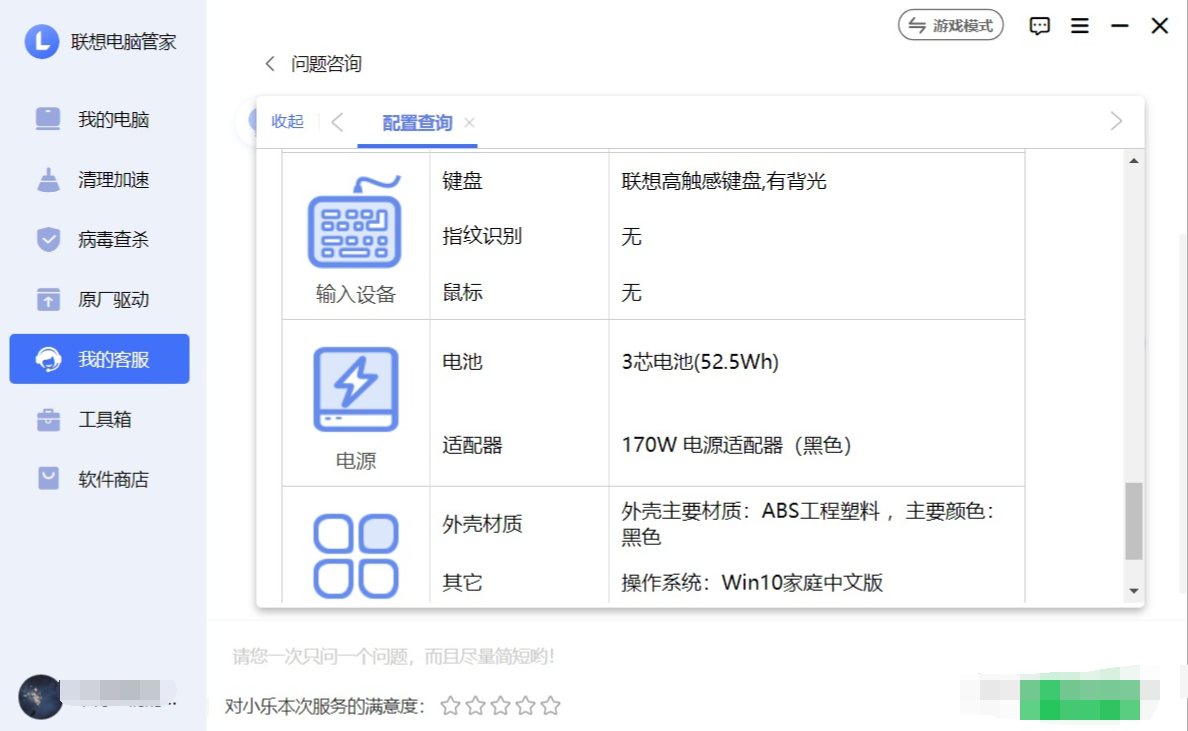Viewport: 1188px width, 731px height.
Task: Collapse panel with 收起 button
Action: click(287, 121)
